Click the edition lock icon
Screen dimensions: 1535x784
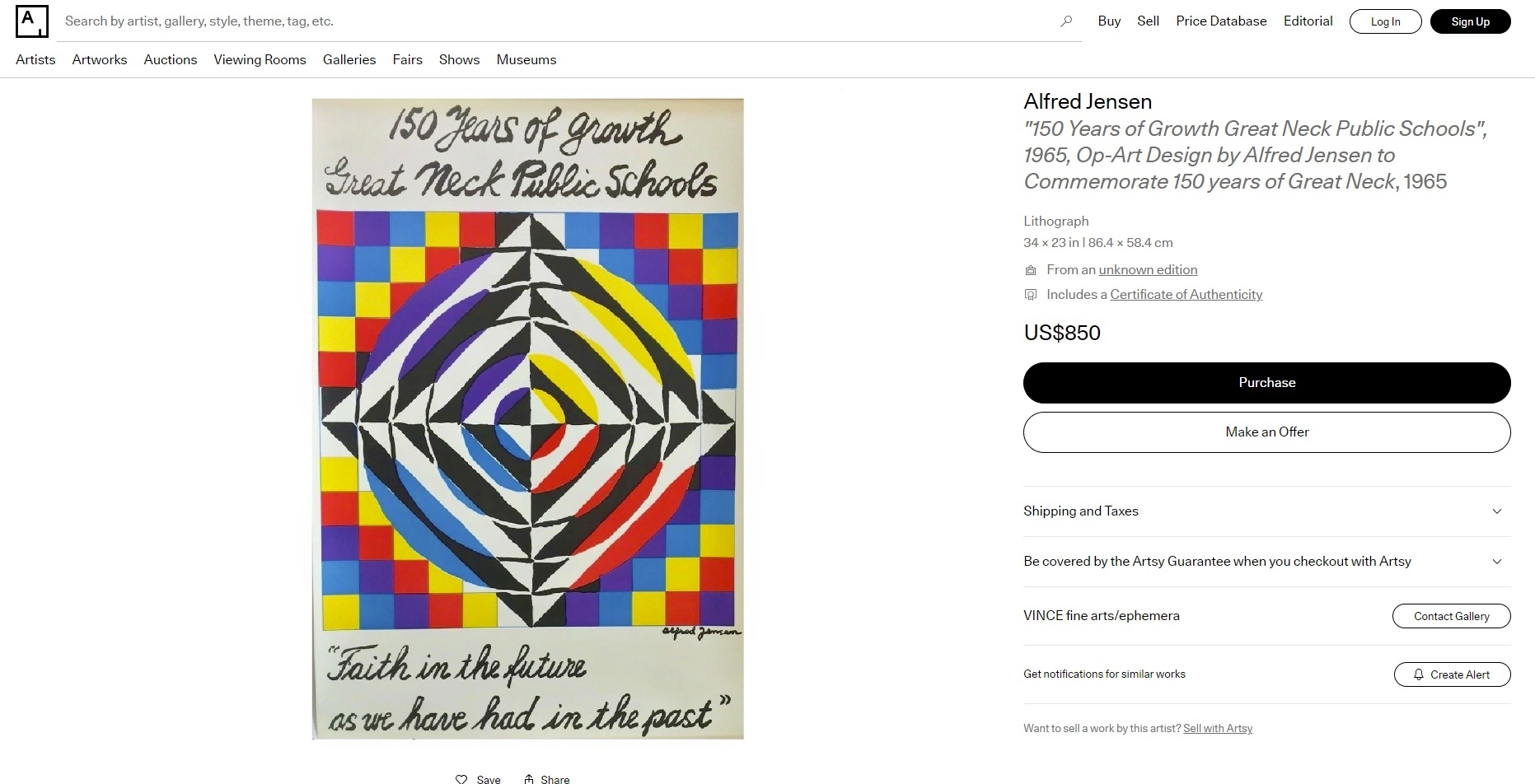pos(1030,270)
